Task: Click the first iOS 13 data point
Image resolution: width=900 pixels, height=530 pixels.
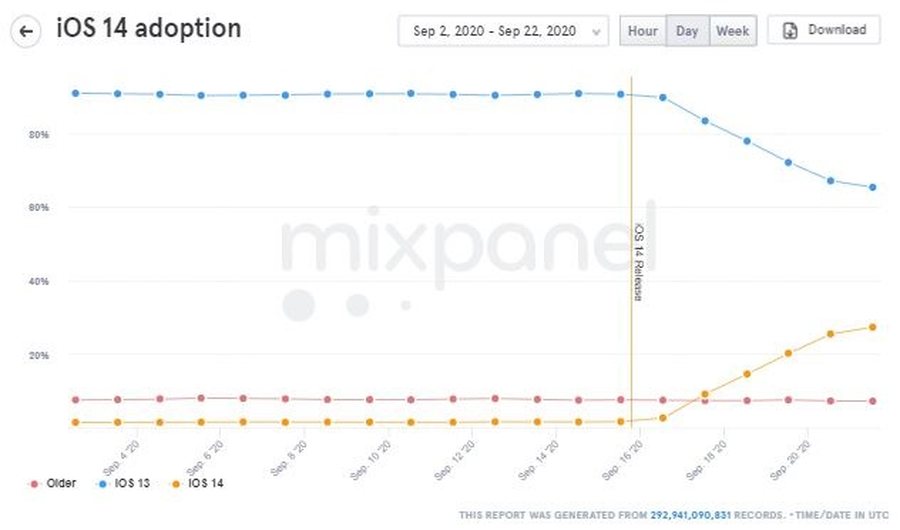Action: click(x=75, y=93)
